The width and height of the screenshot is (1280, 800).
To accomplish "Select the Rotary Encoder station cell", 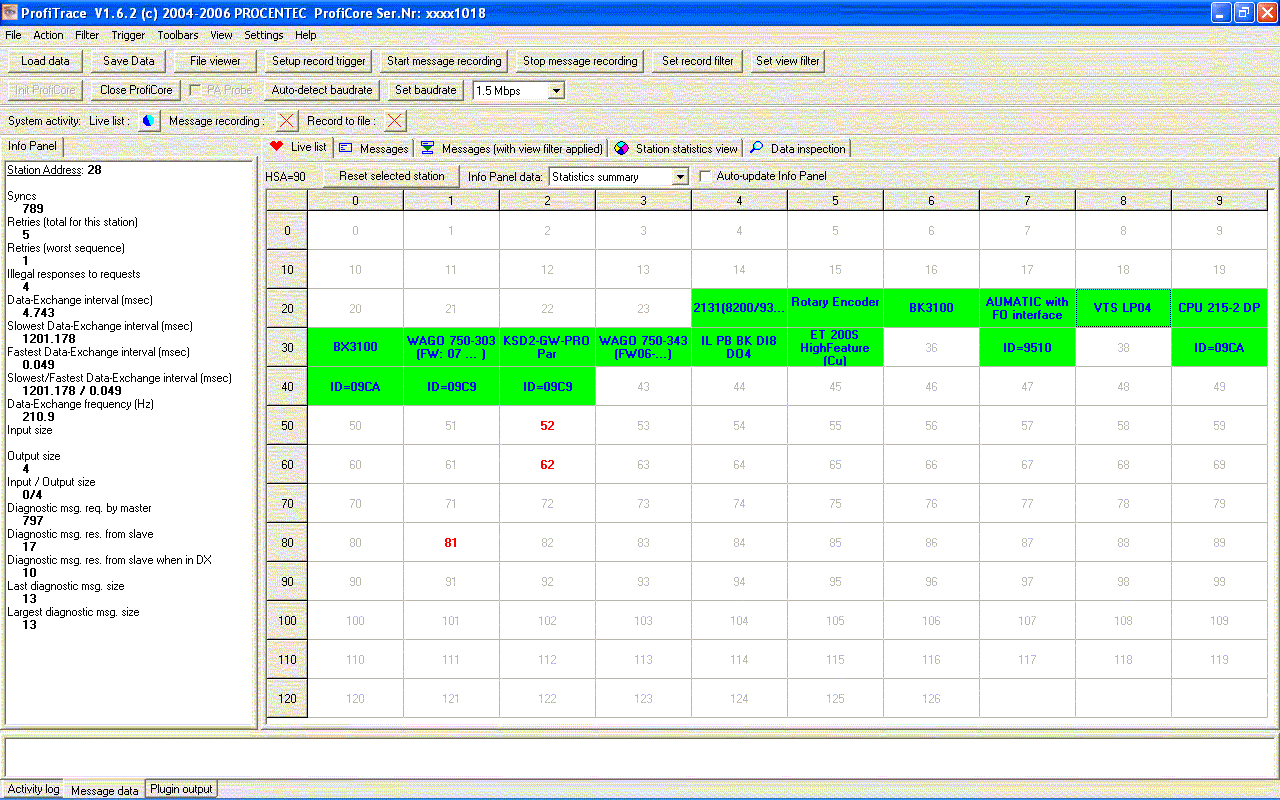I will pyautogui.click(x=835, y=308).
